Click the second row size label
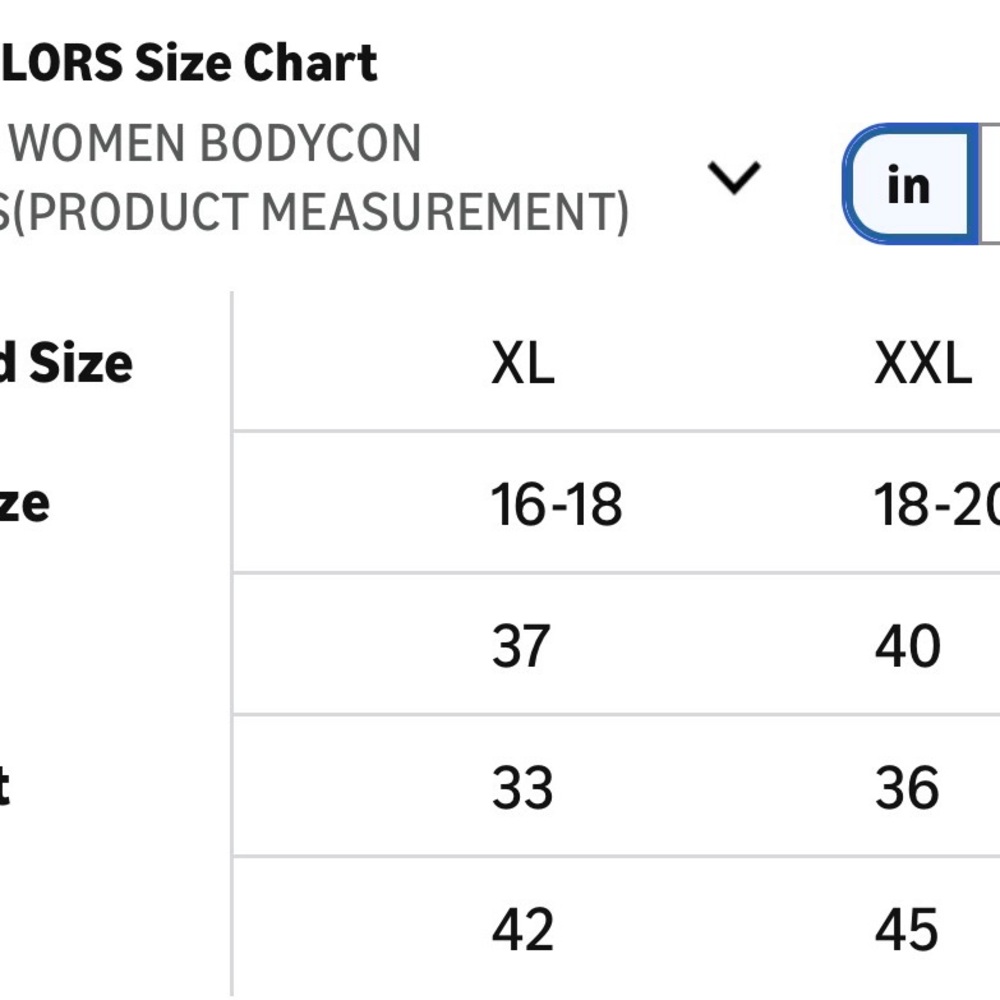Screen dimensions: 1000x1000 pyautogui.click(x=24, y=504)
